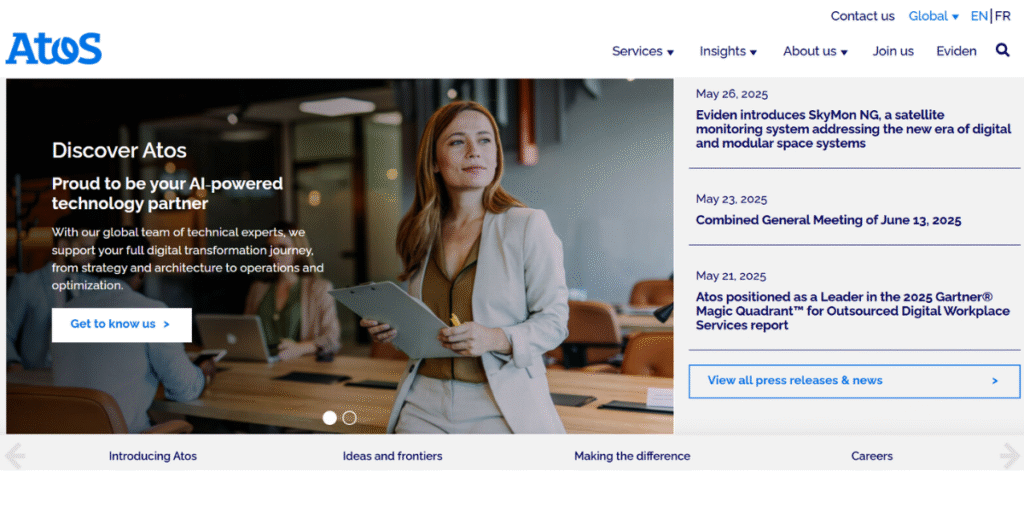1024x512 pixels.
Task: Open Eviden SkyMon NG press release
Action: 853,129
